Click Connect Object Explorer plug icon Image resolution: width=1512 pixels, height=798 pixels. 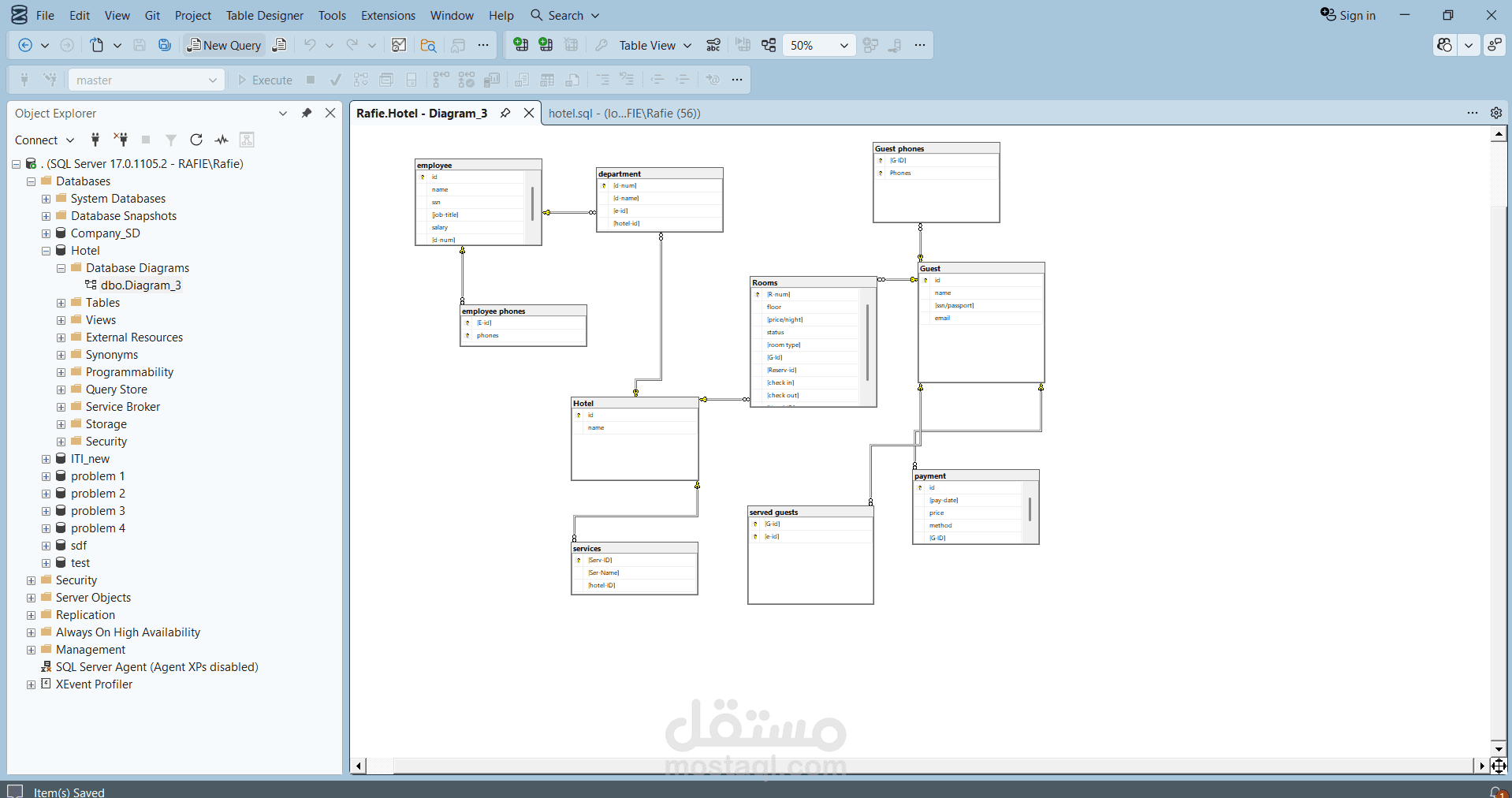[x=95, y=140]
